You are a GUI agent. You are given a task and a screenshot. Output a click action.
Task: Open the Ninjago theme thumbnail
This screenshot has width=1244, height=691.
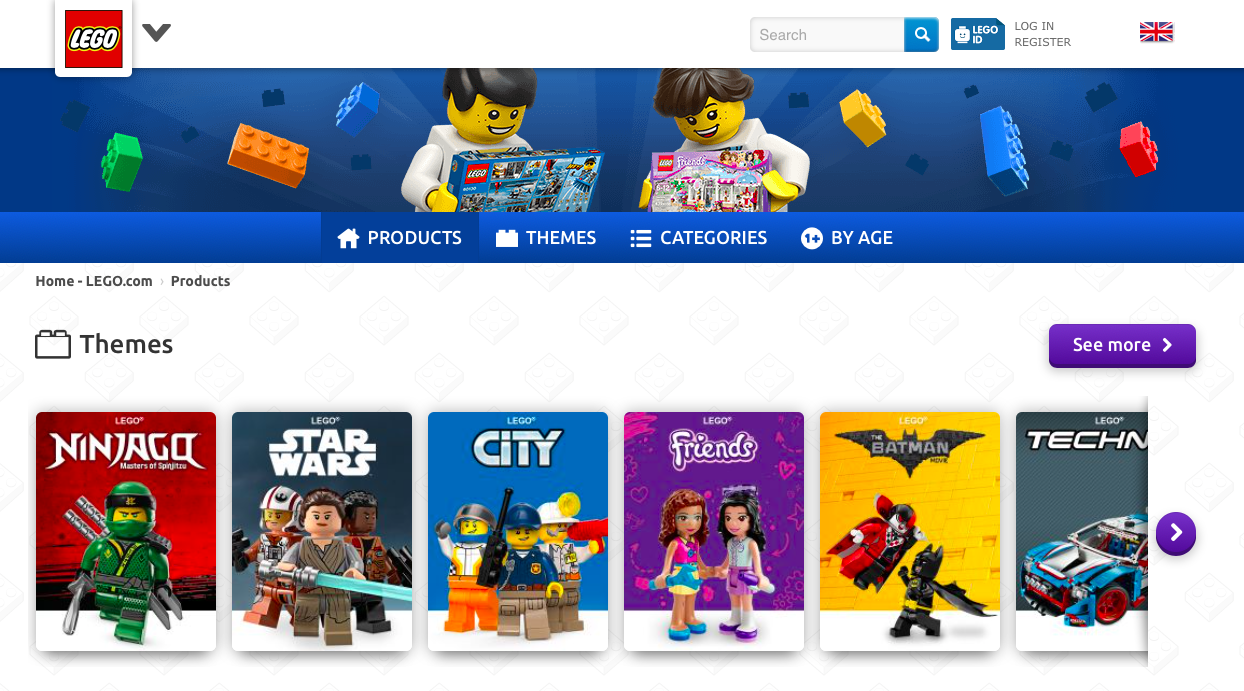(126, 531)
